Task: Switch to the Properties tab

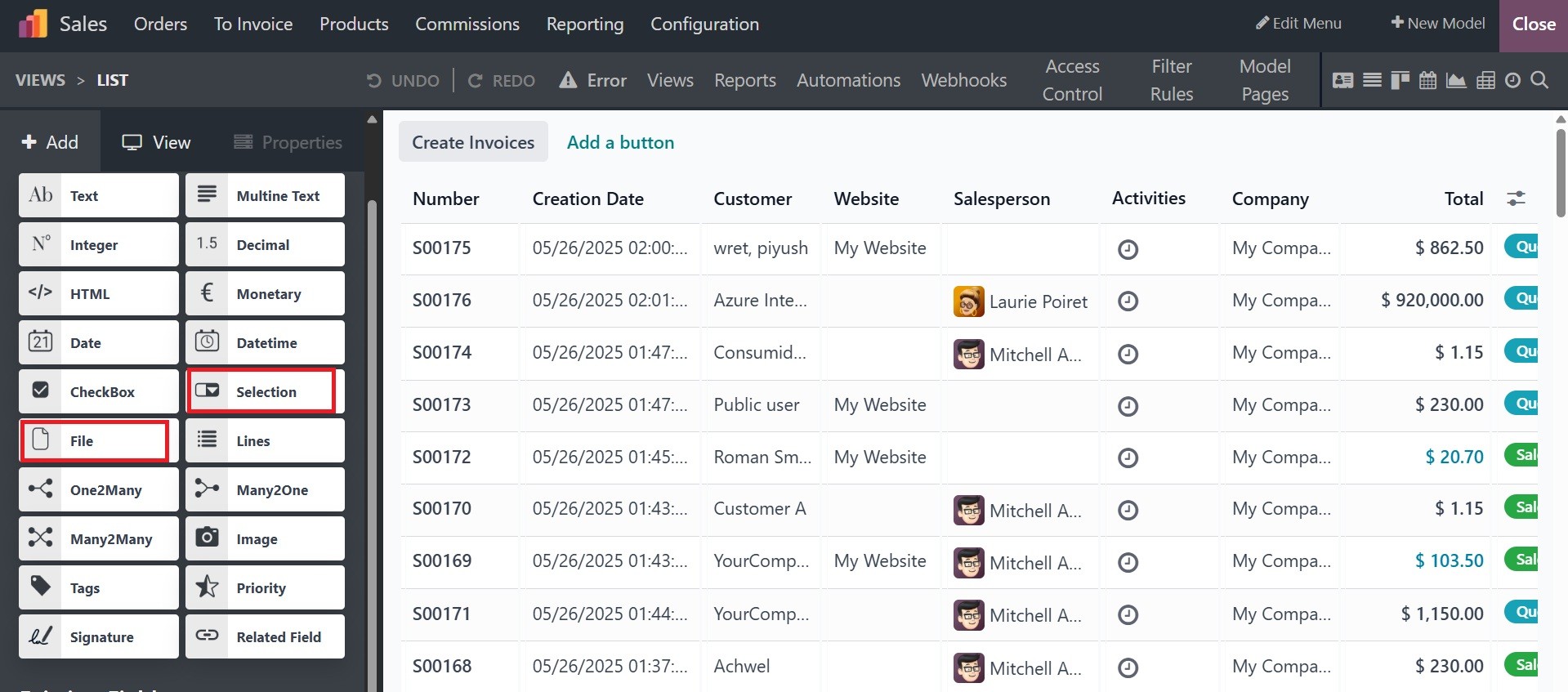Action: (288, 142)
